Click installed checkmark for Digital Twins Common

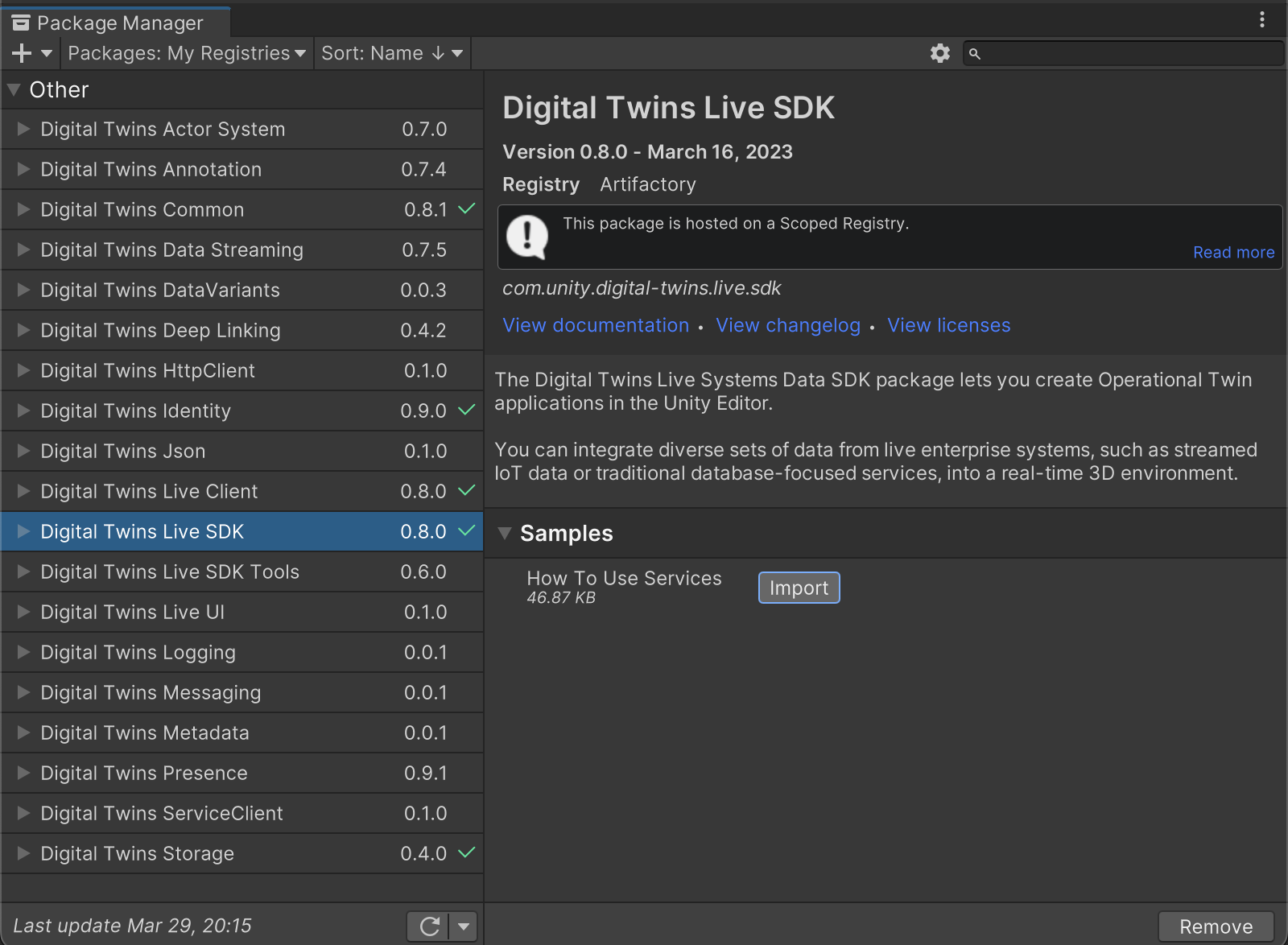tap(467, 209)
